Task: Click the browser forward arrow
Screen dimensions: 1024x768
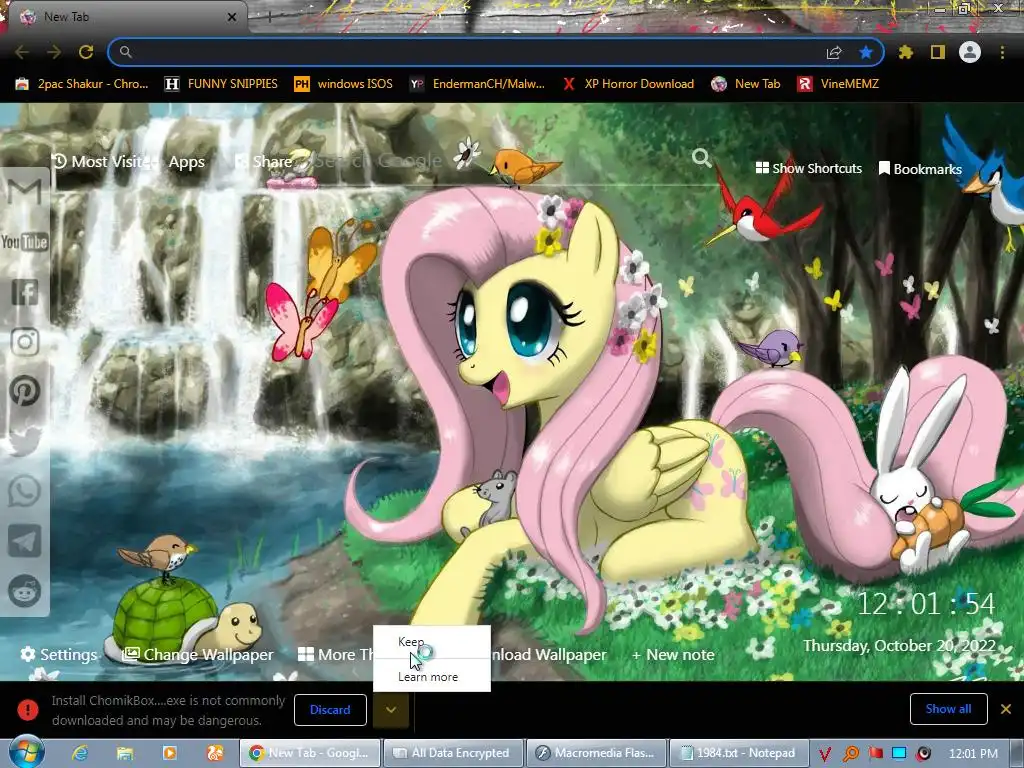Action: pyautogui.click(x=54, y=52)
